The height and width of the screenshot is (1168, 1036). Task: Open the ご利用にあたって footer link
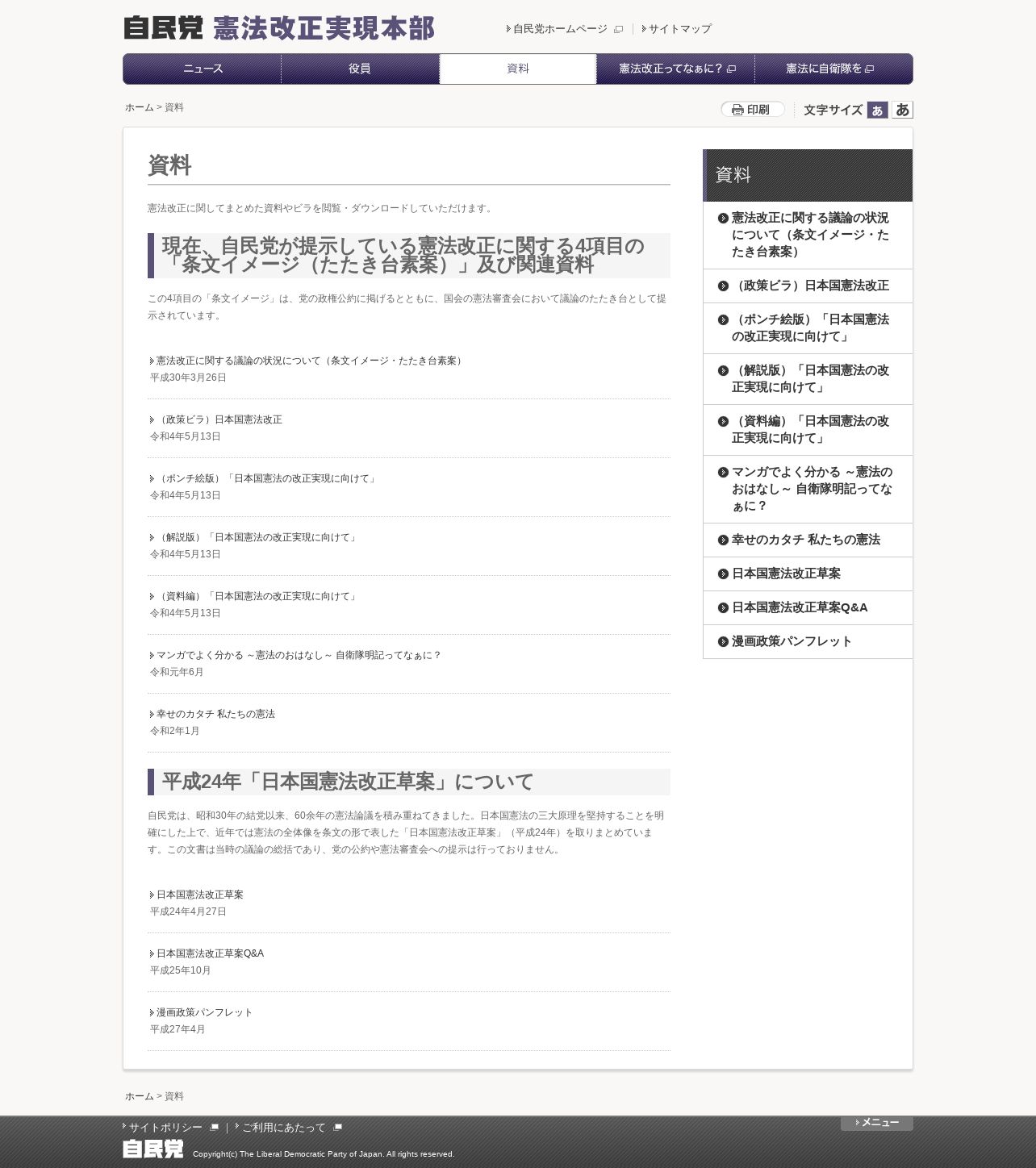284,1128
